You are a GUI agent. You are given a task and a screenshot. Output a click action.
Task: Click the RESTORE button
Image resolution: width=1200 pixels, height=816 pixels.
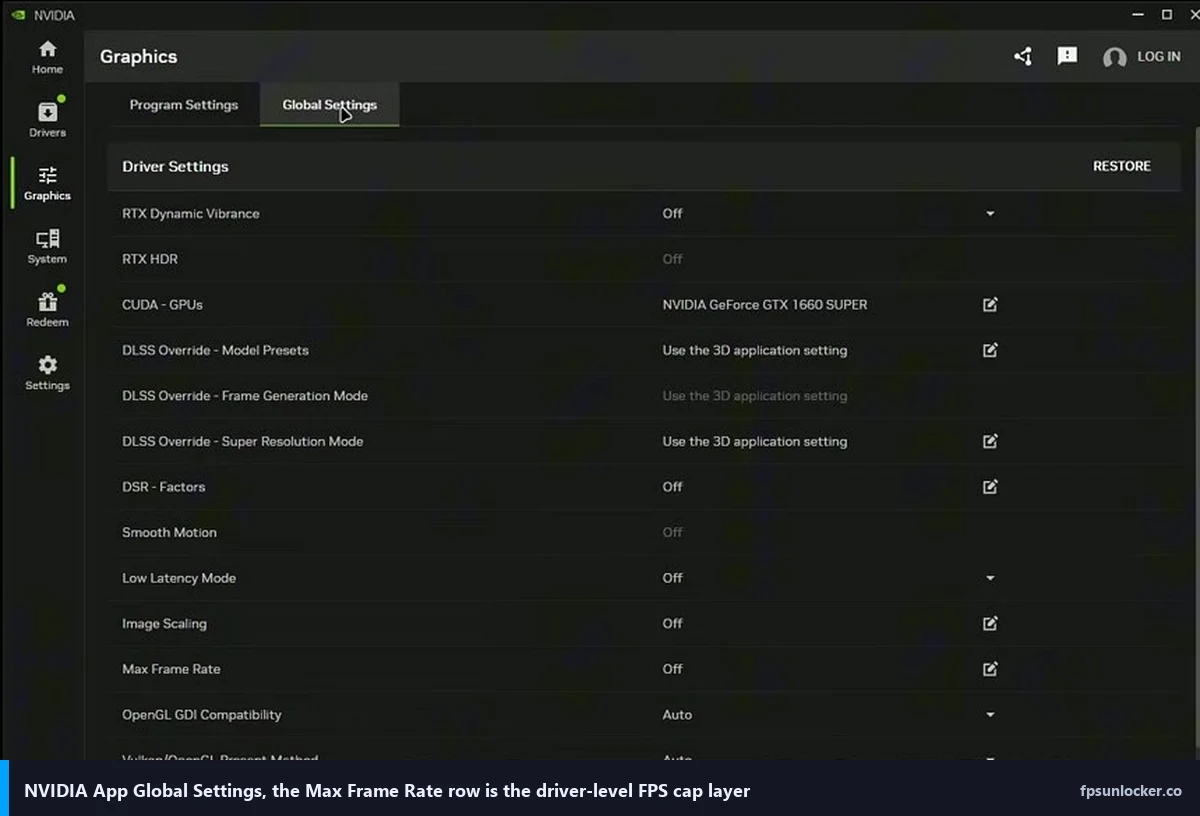(x=1122, y=166)
